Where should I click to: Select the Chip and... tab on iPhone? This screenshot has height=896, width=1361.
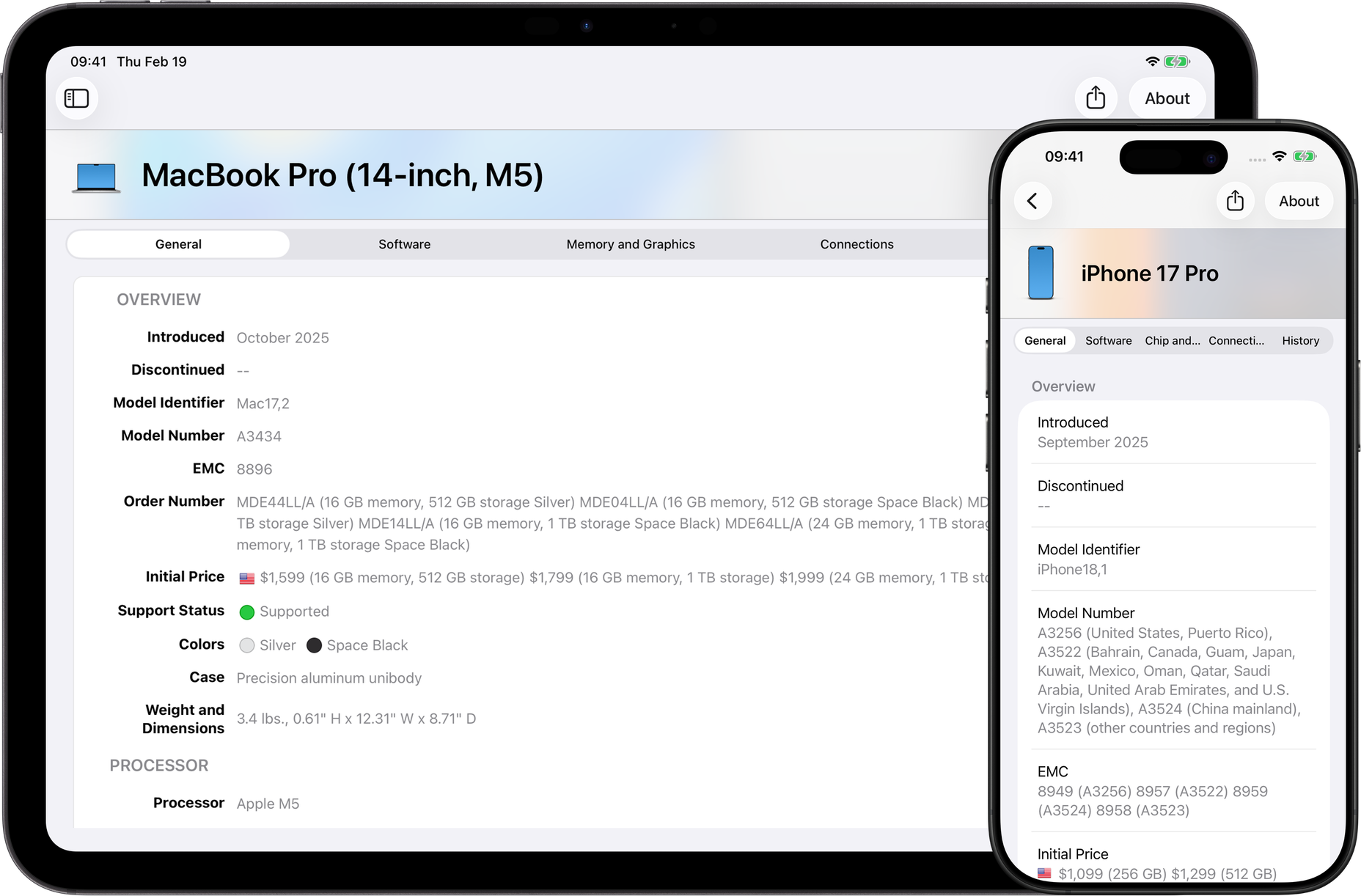tap(1172, 341)
